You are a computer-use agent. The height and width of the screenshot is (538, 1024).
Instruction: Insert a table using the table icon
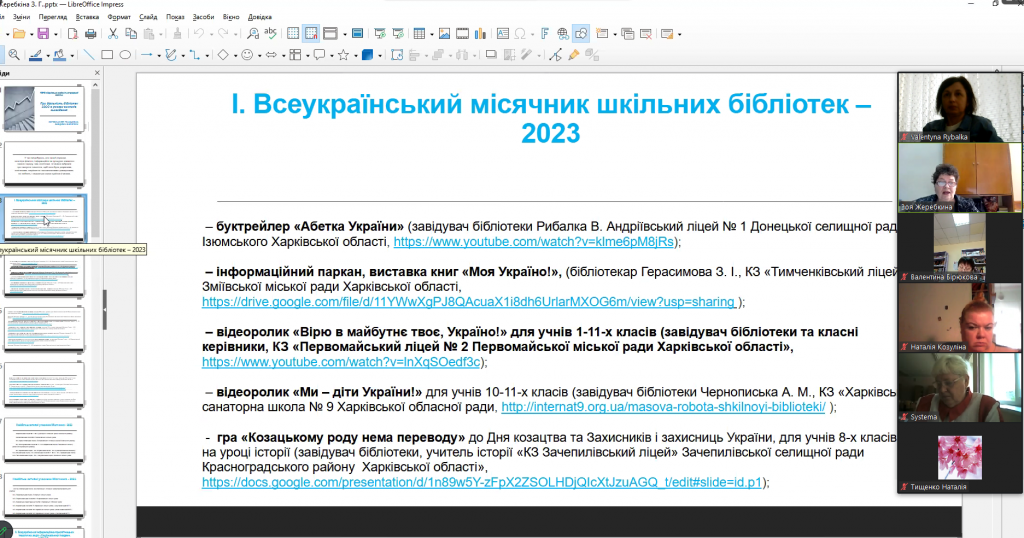click(x=419, y=34)
